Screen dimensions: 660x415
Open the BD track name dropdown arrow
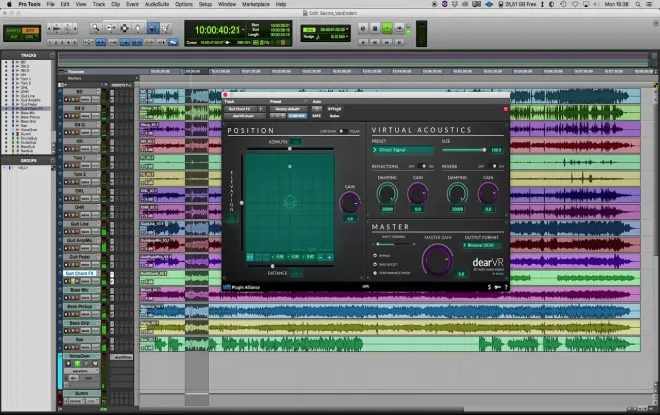[x=99, y=91]
